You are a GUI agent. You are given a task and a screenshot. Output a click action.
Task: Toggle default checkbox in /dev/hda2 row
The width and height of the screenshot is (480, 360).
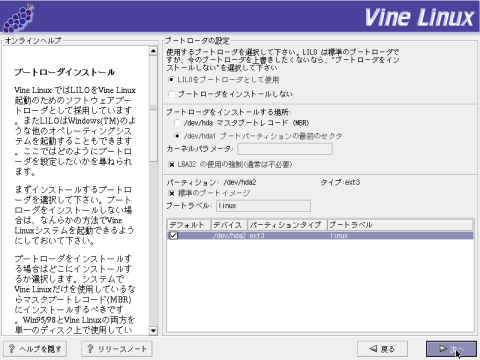coord(174,235)
